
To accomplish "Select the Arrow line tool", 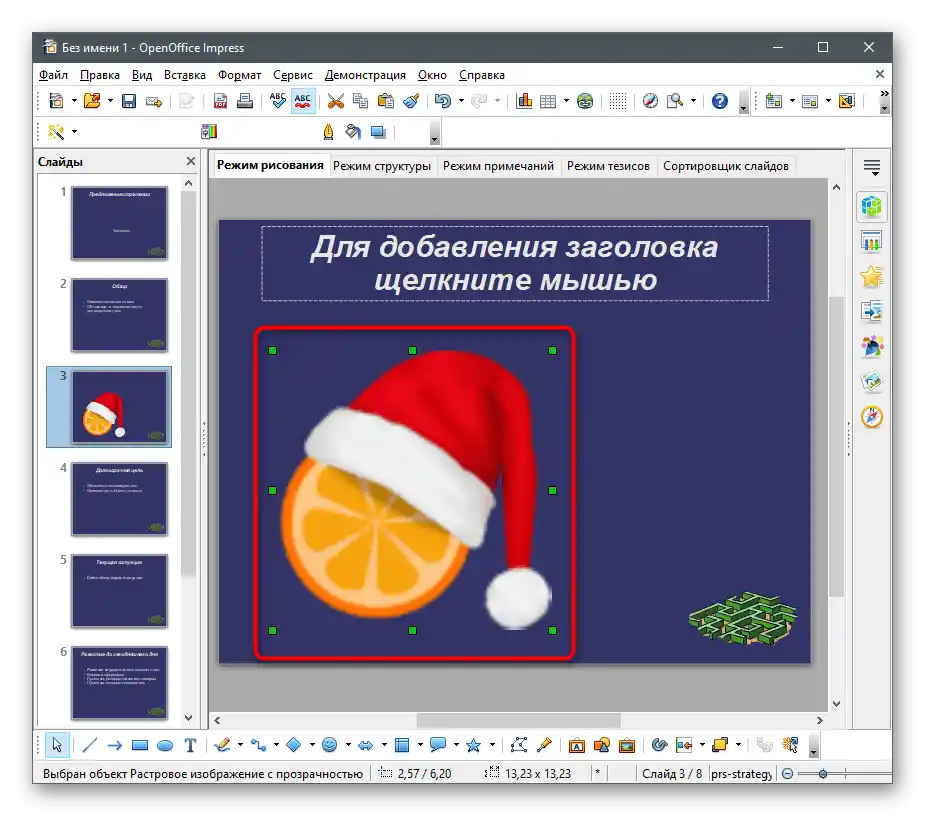I will coord(114,745).
